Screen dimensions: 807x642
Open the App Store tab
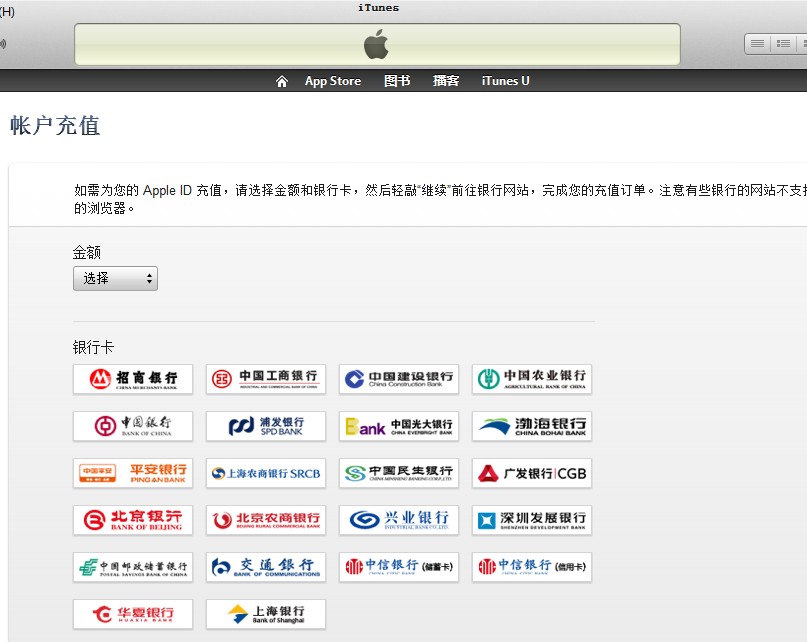point(332,81)
